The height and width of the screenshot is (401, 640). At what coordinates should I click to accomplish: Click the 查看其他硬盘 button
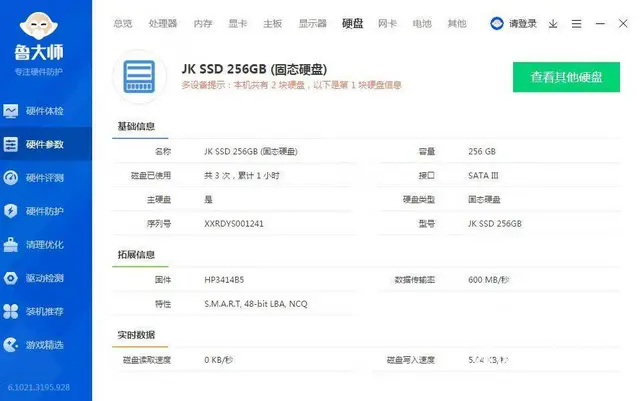566,77
